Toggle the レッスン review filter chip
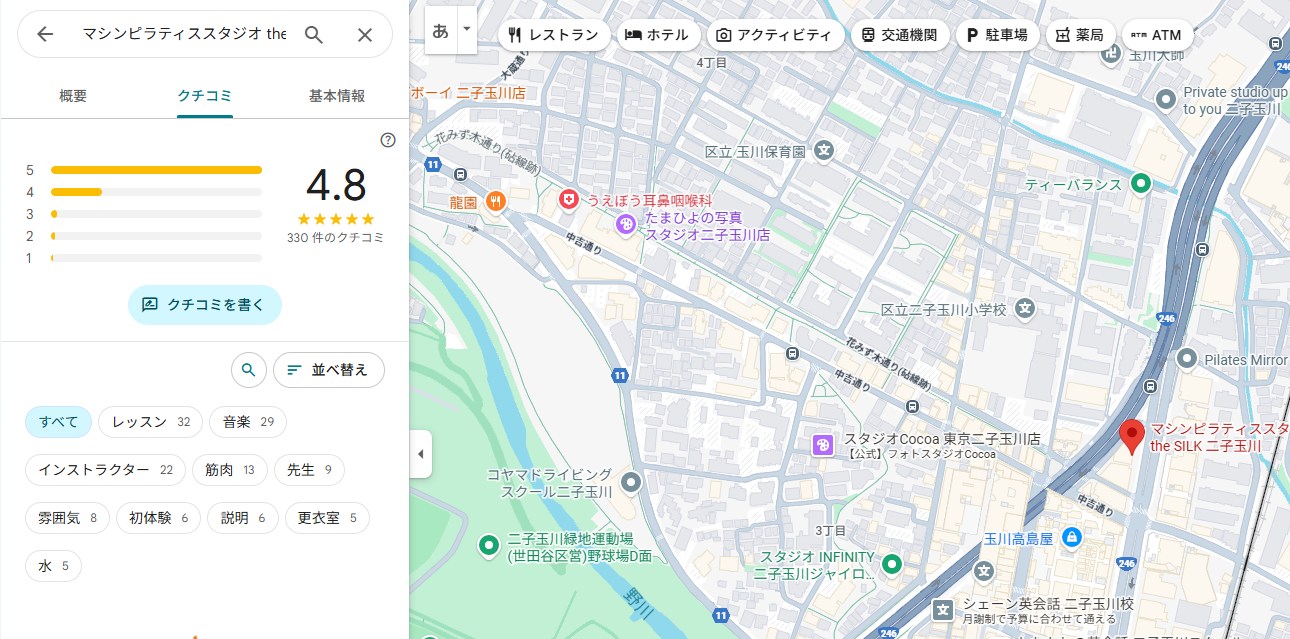Viewport: 1290px width, 639px height. [150, 422]
